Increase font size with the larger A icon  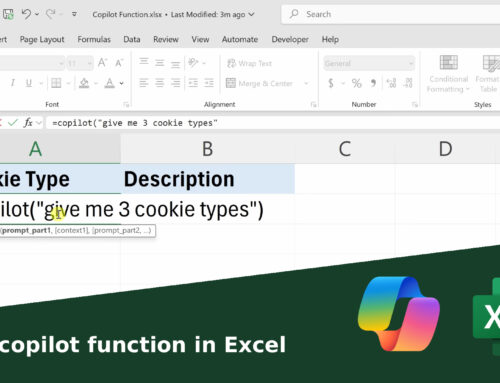pos(102,63)
